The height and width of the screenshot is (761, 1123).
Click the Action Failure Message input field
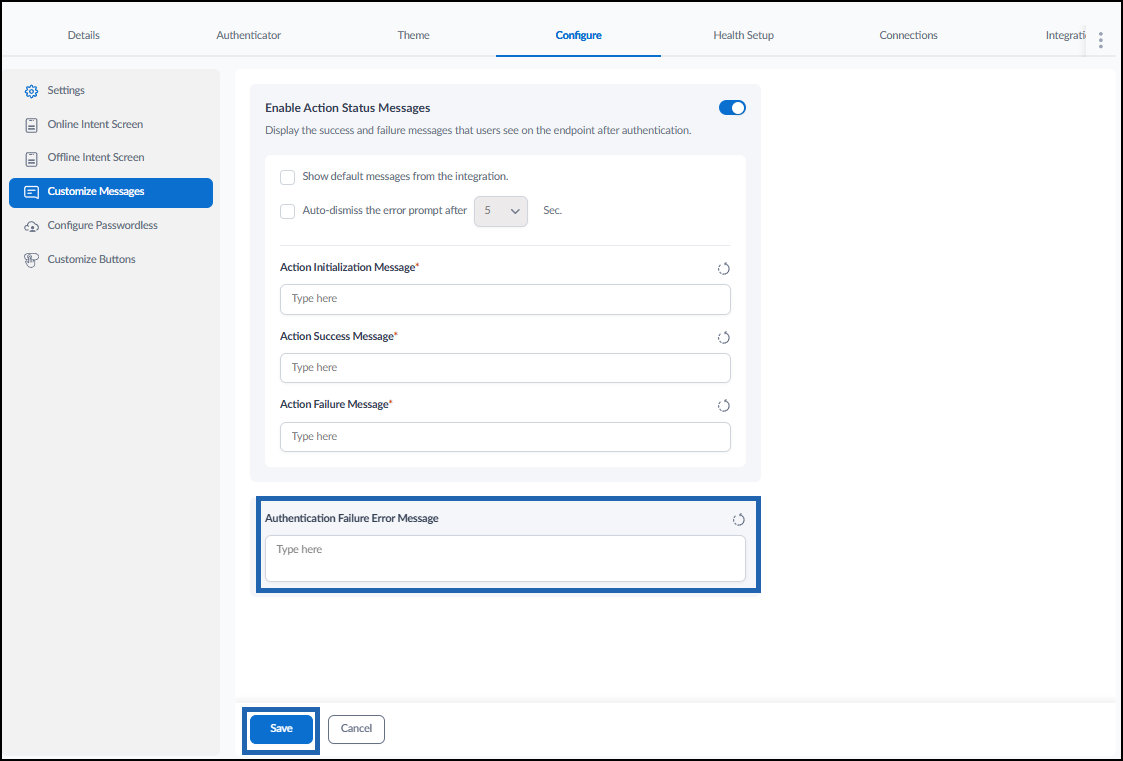505,437
